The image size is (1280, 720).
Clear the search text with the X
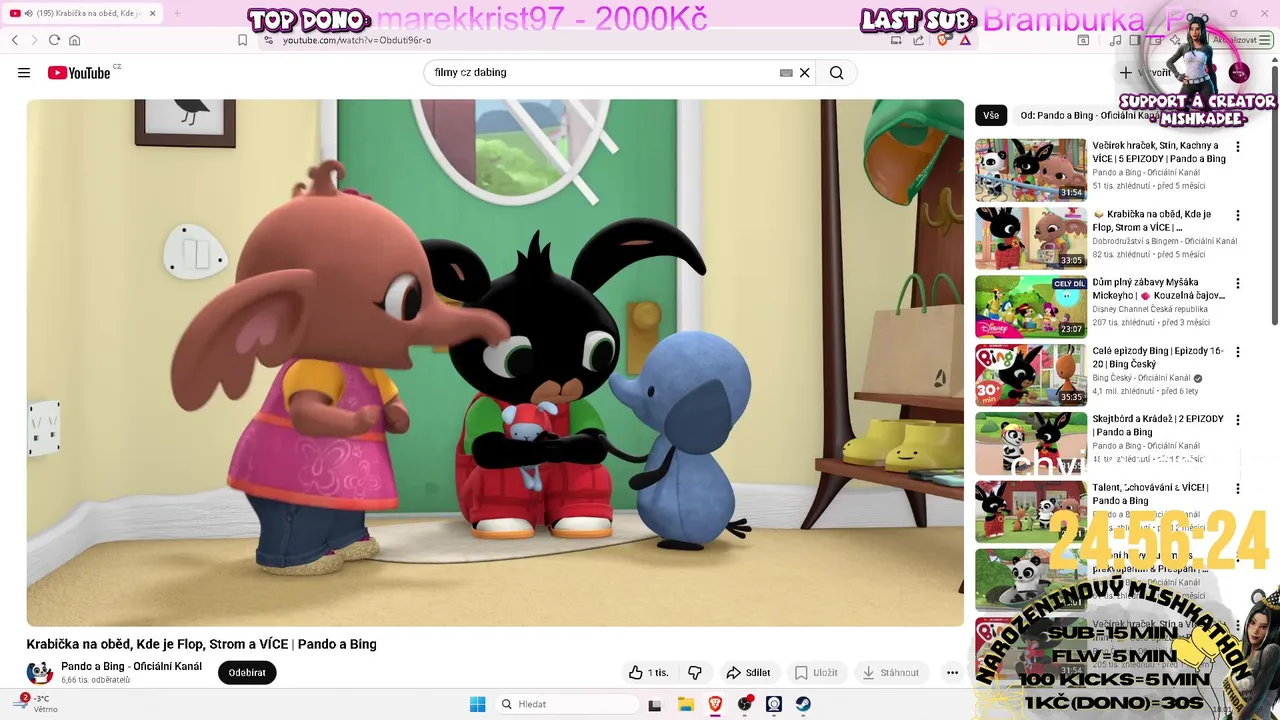(804, 73)
